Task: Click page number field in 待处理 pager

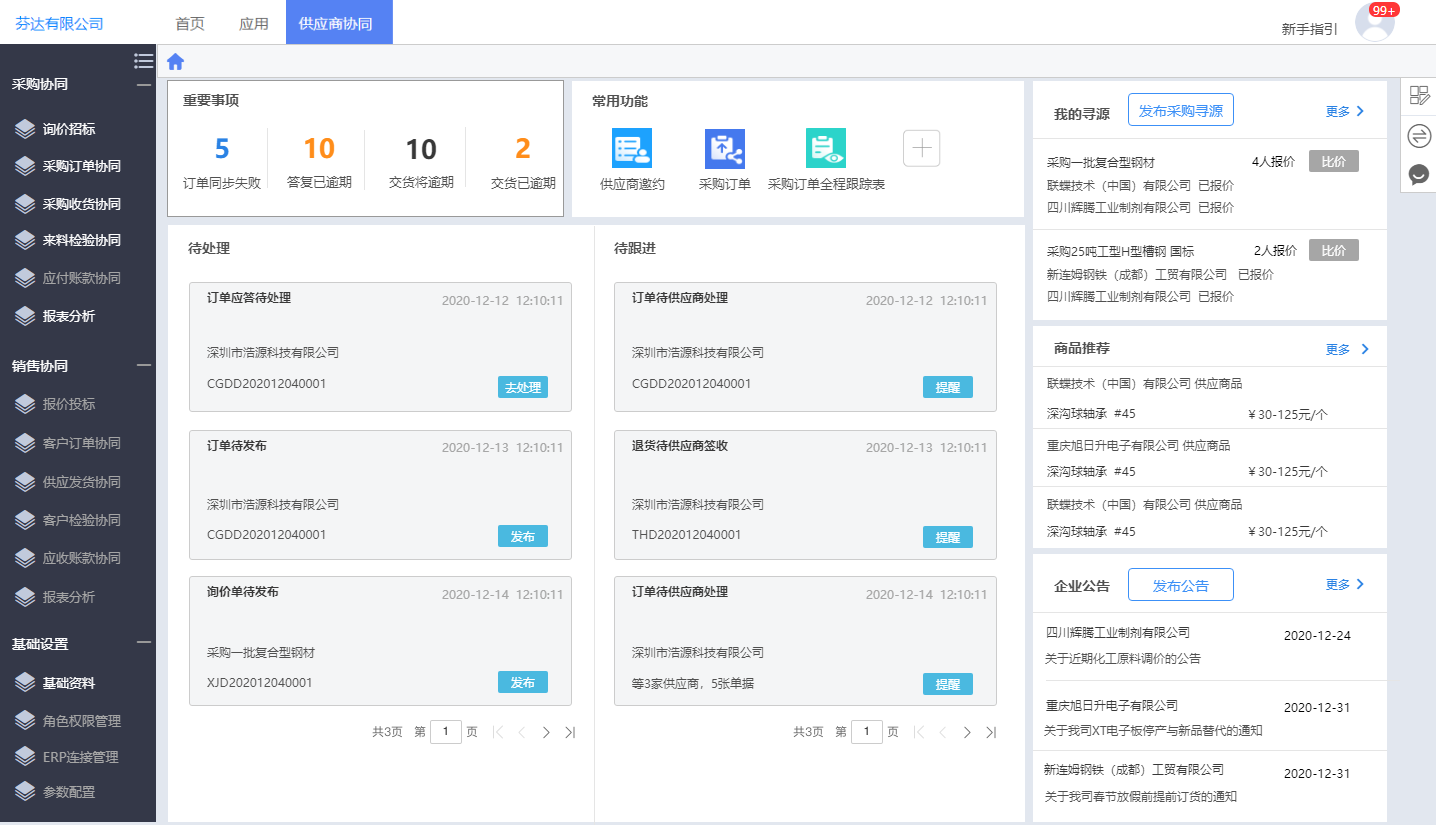Action: pos(446,732)
